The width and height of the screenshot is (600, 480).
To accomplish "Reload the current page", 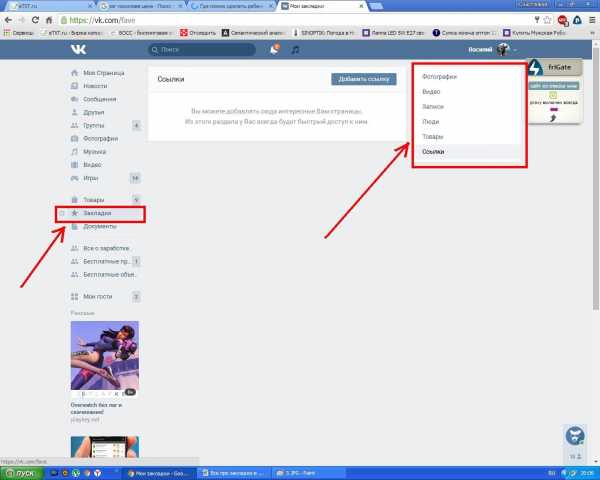I will coord(35,20).
